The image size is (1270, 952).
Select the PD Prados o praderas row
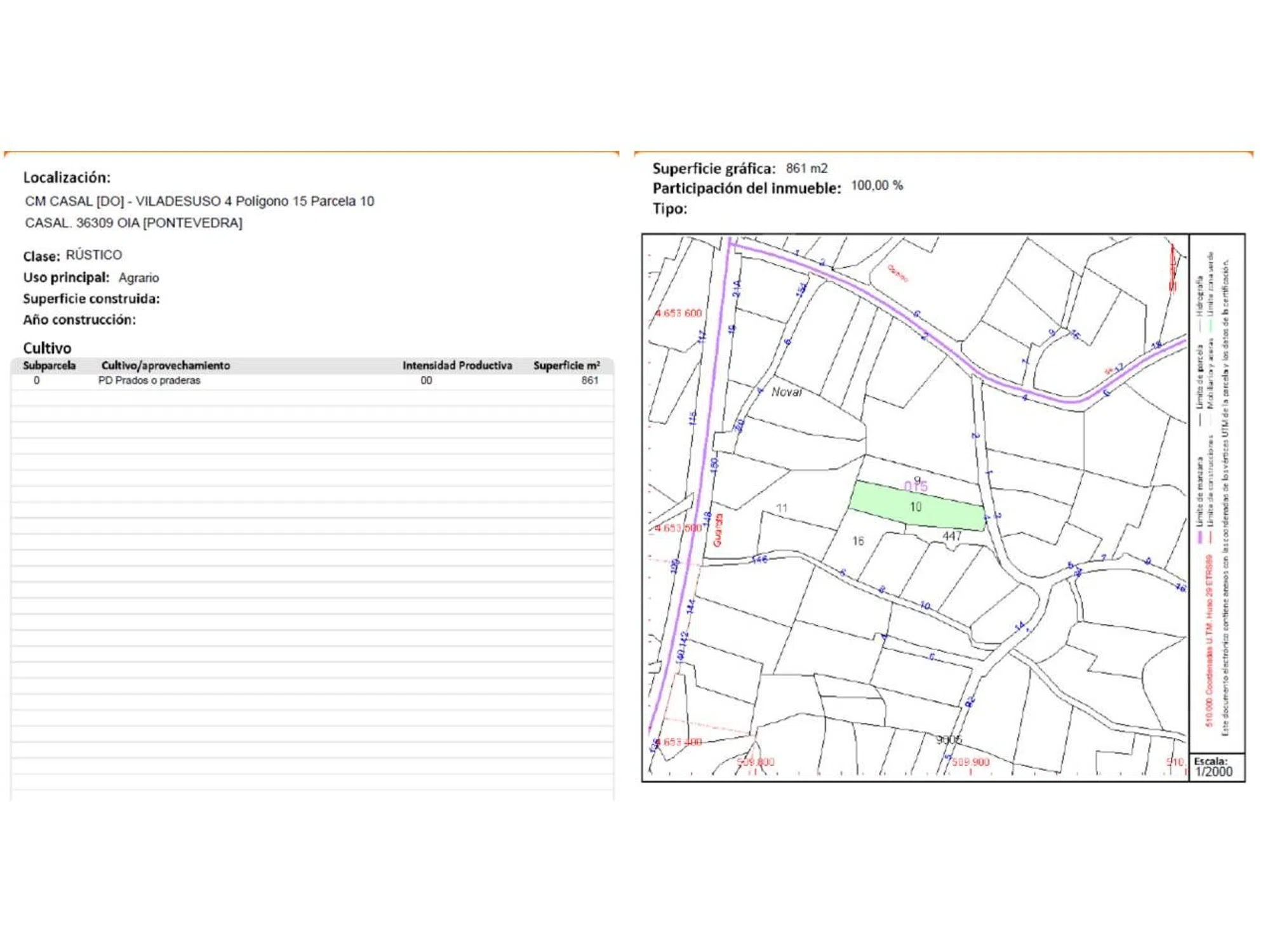coord(149,381)
